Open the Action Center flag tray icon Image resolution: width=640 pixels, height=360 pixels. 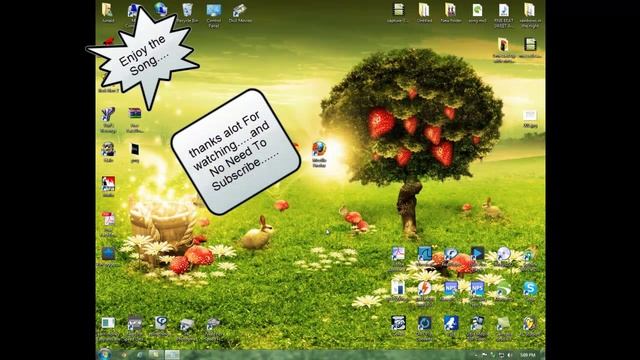tap(484, 355)
